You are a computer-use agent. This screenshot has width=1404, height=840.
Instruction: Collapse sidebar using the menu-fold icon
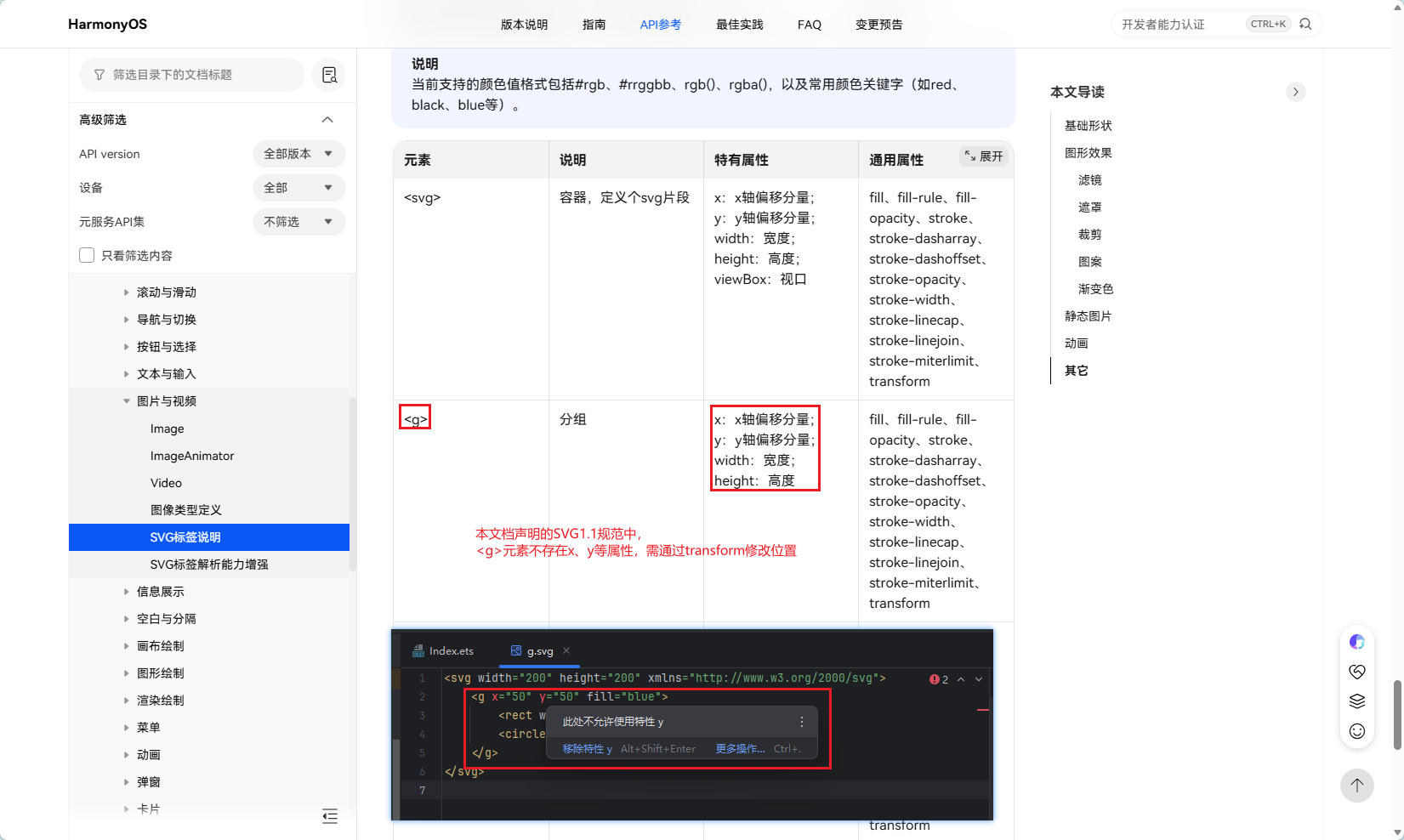[330, 816]
